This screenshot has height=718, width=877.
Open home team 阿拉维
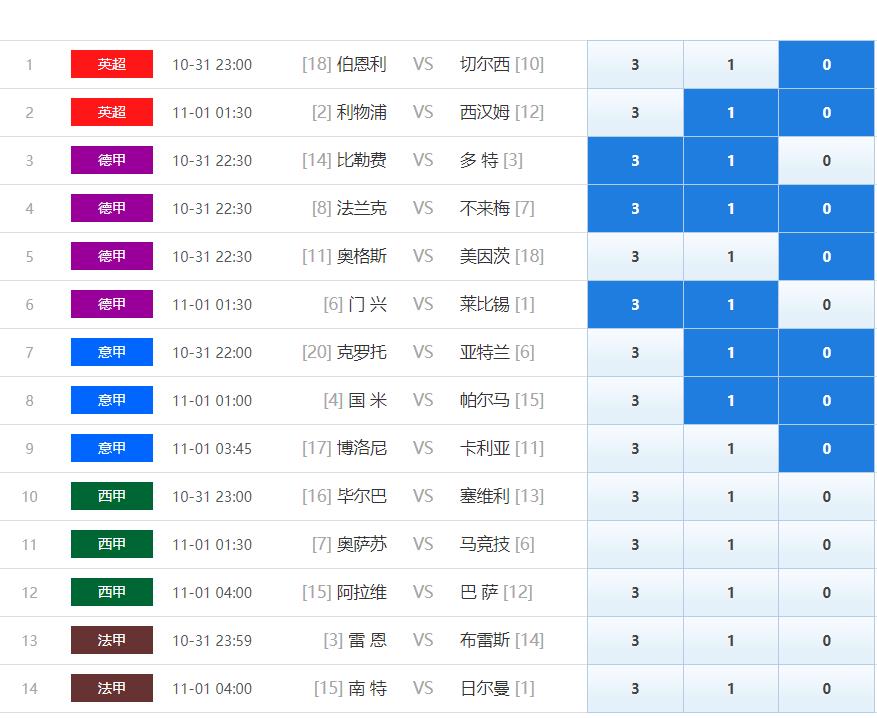pos(361,593)
